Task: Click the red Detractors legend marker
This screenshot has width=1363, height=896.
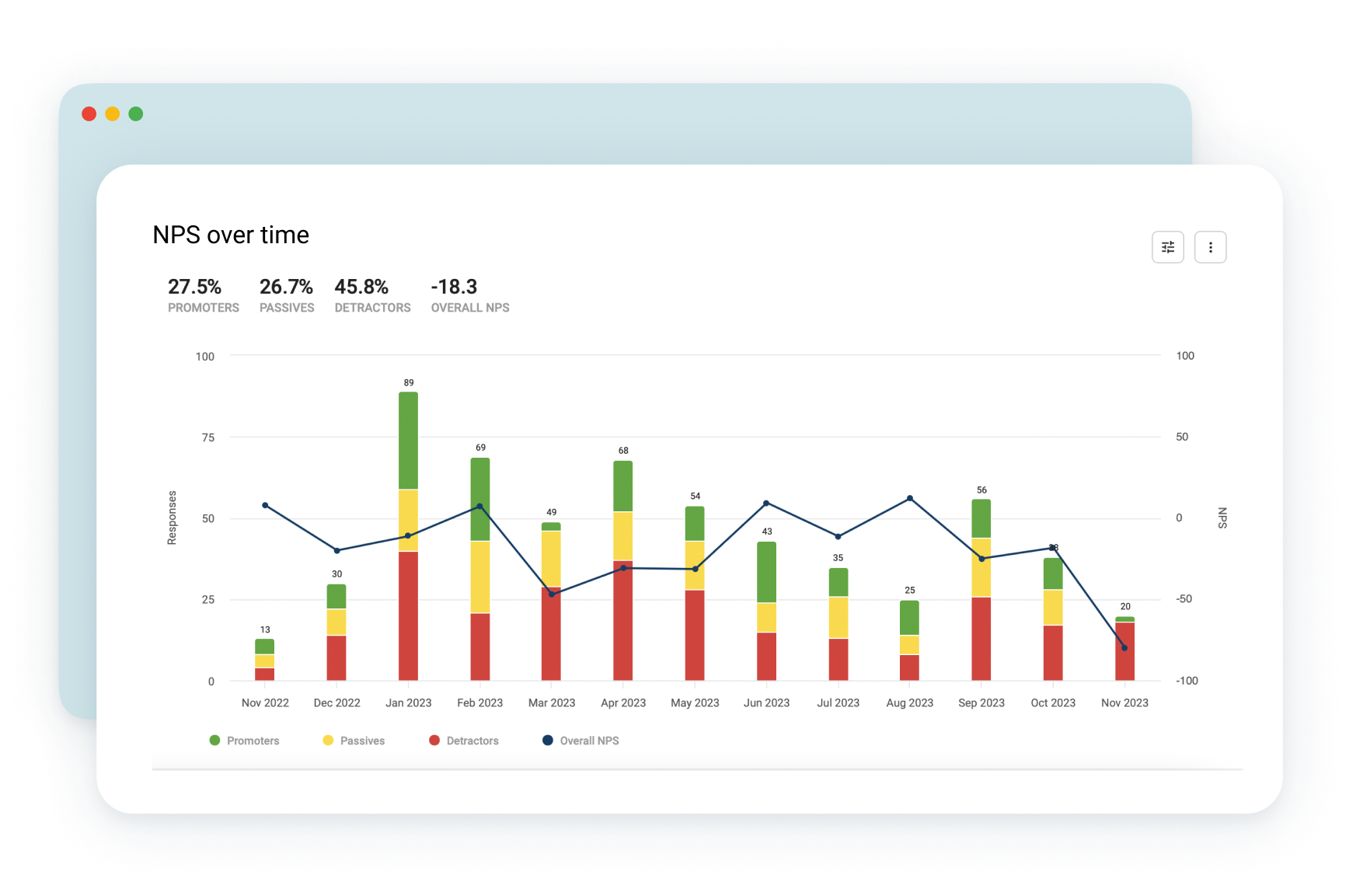Action: [x=433, y=740]
